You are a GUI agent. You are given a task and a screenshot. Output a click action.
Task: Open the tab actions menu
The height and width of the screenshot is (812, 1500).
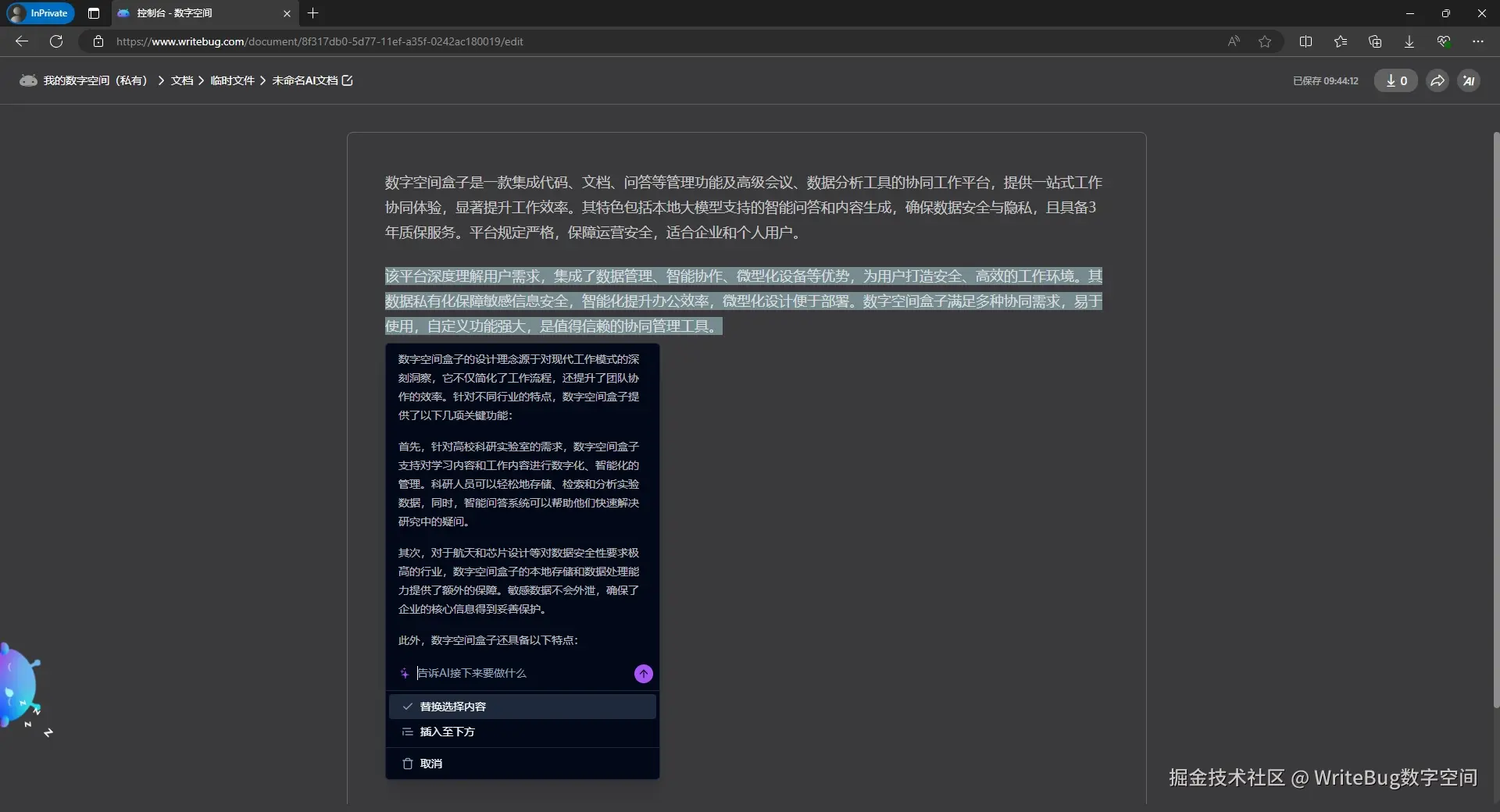click(x=94, y=13)
